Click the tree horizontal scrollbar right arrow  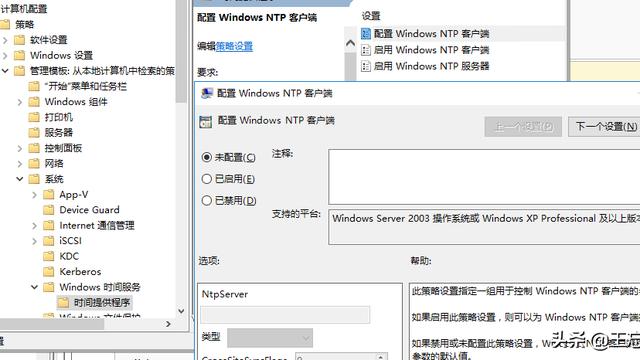[168, 324]
